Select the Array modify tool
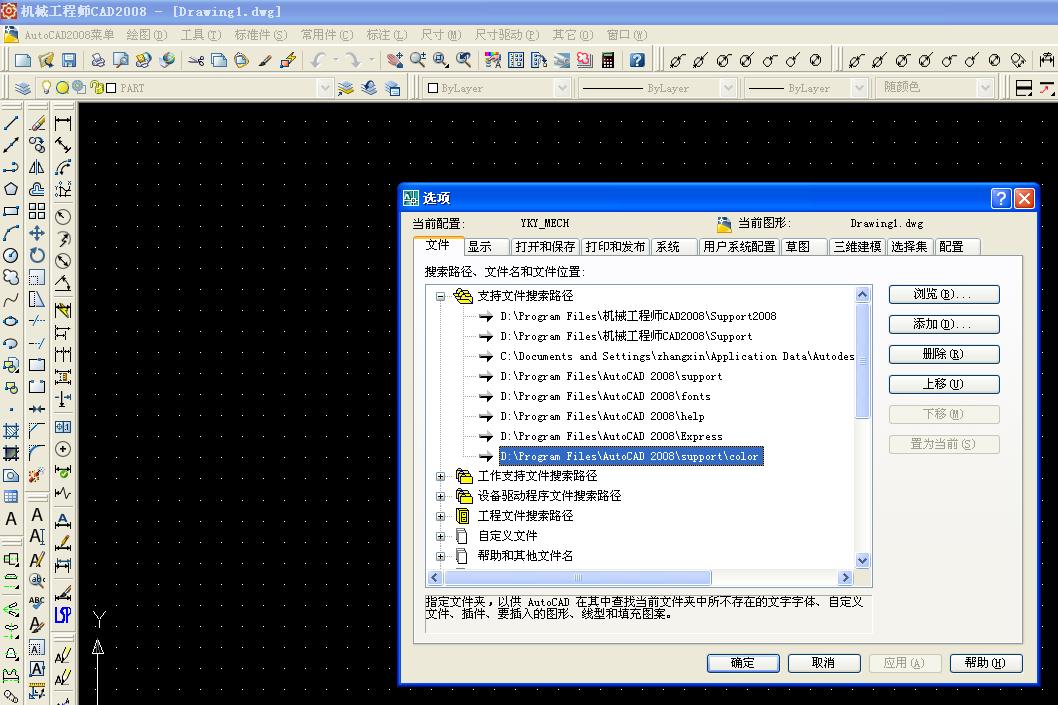This screenshot has width=1058, height=705. coord(37,211)
